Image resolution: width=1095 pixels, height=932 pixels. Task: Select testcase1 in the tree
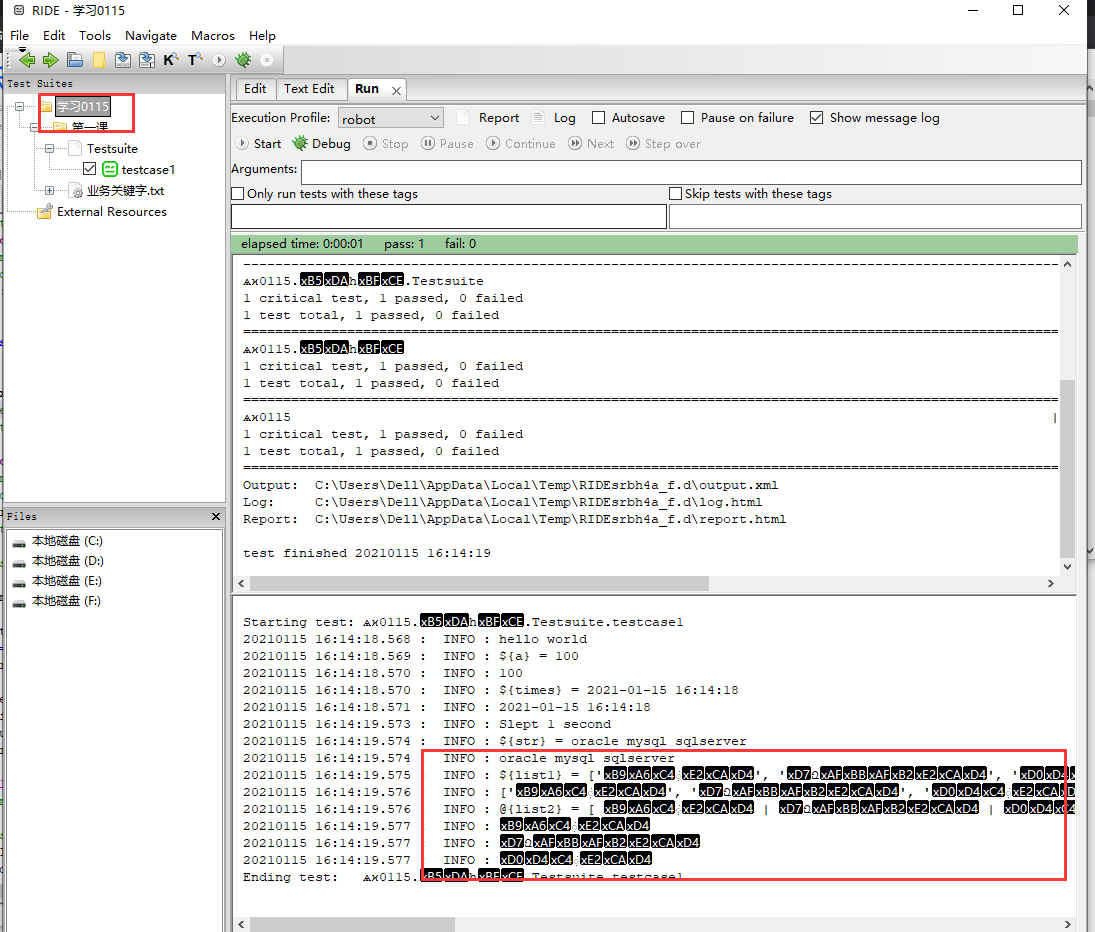[x=148, y=170]
